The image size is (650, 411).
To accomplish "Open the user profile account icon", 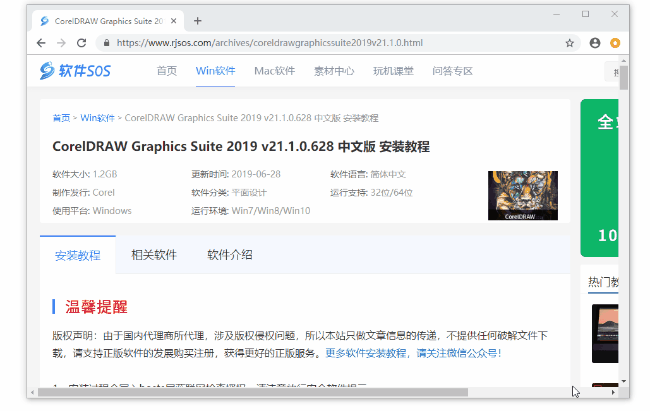I will [x=595, y=43].
